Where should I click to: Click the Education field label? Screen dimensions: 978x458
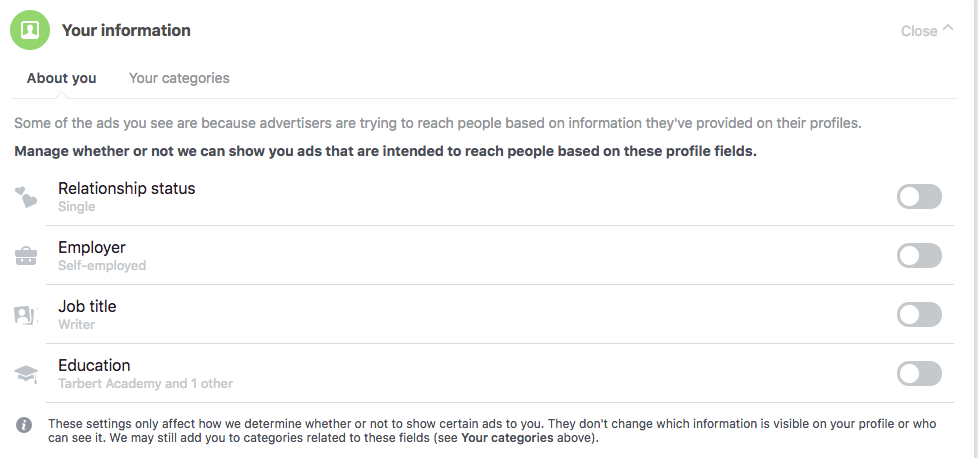coord(94,365)
